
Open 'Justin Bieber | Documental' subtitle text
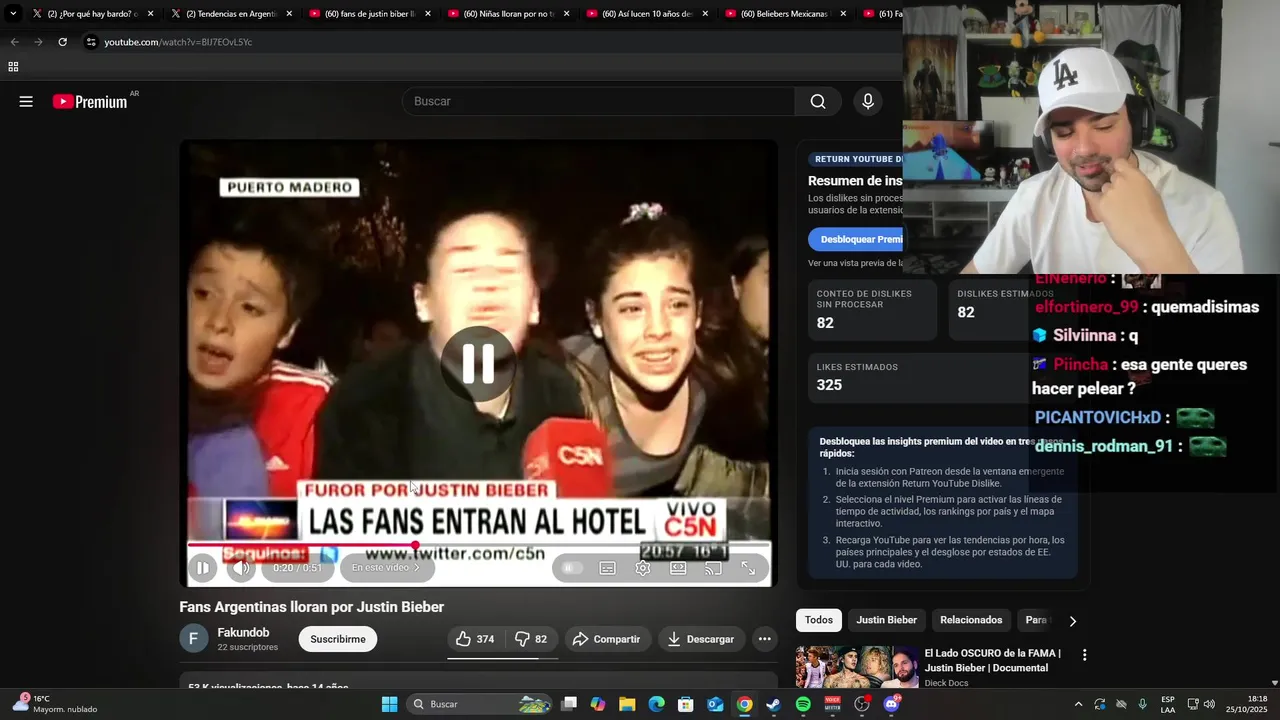(985, 668)
